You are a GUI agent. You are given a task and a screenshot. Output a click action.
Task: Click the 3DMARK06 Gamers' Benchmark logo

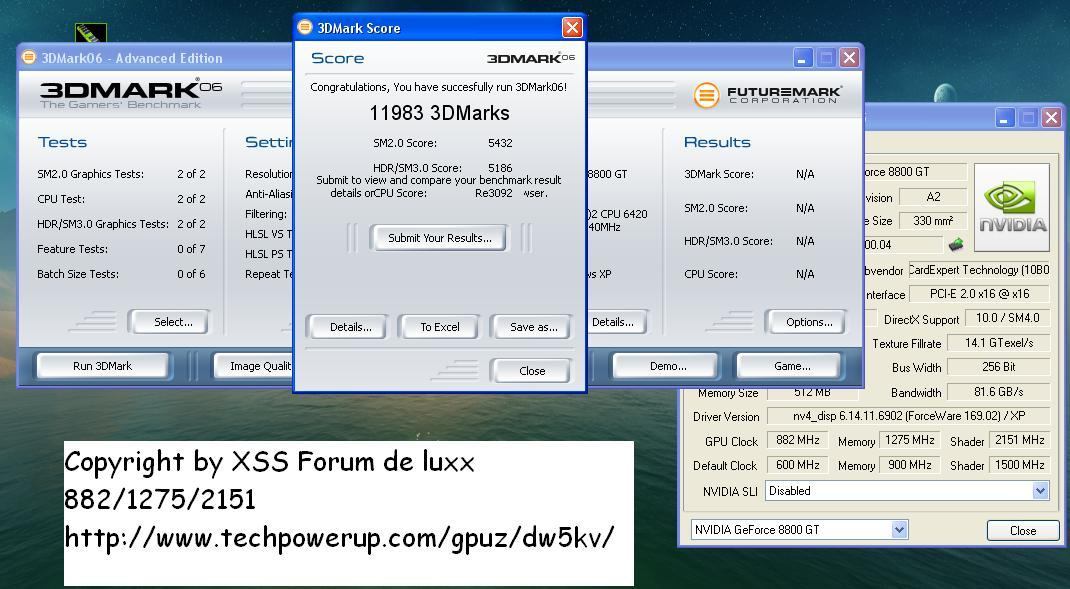(130, 94)
